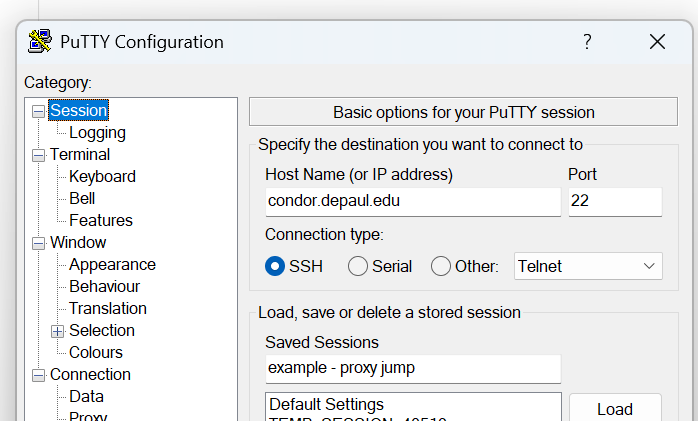Click the Port number field
This screenshot has width=698, height=421.
click(614, 201)
